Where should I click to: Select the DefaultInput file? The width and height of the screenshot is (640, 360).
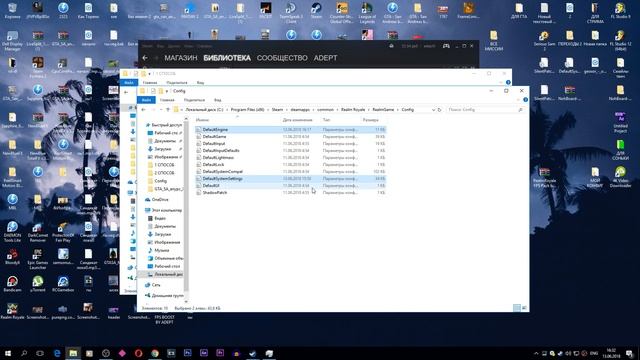290,144
